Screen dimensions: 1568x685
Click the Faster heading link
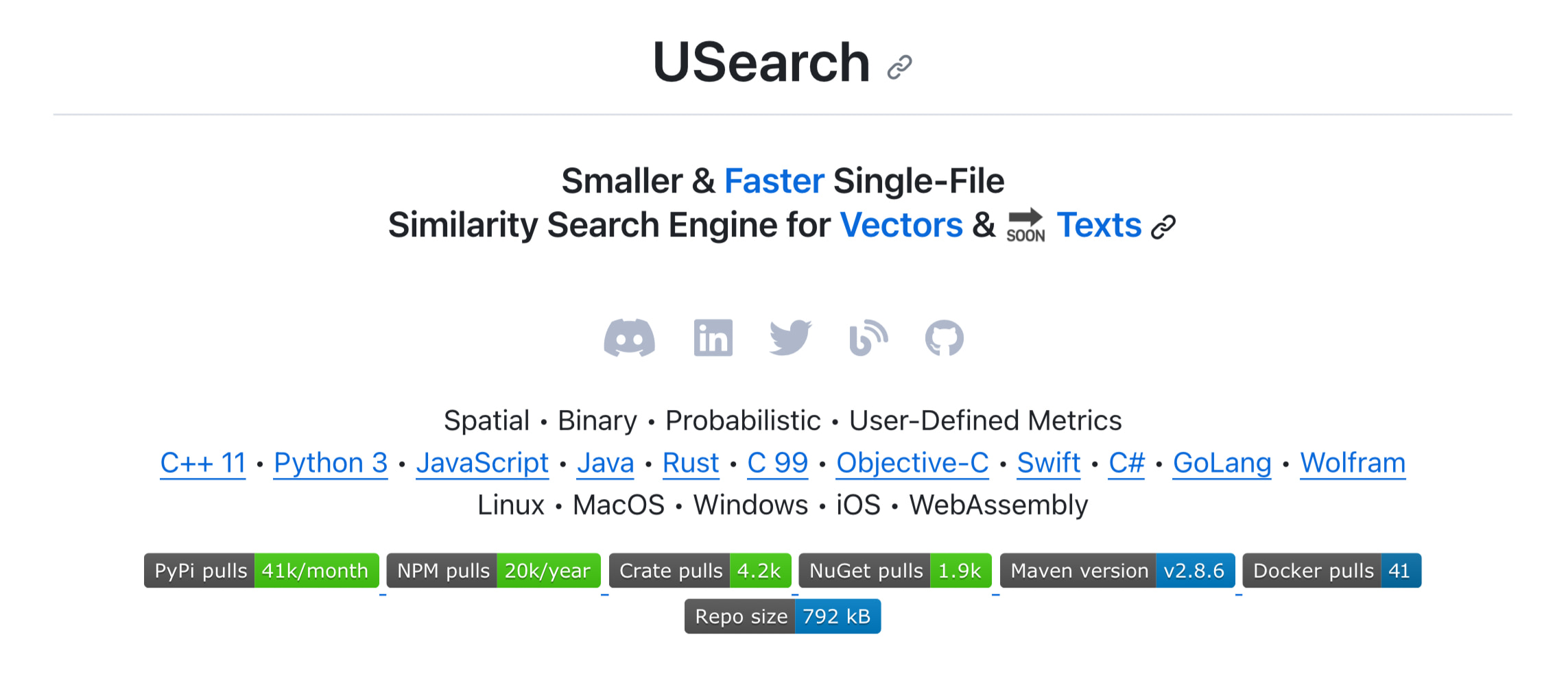tap(774, 182)
